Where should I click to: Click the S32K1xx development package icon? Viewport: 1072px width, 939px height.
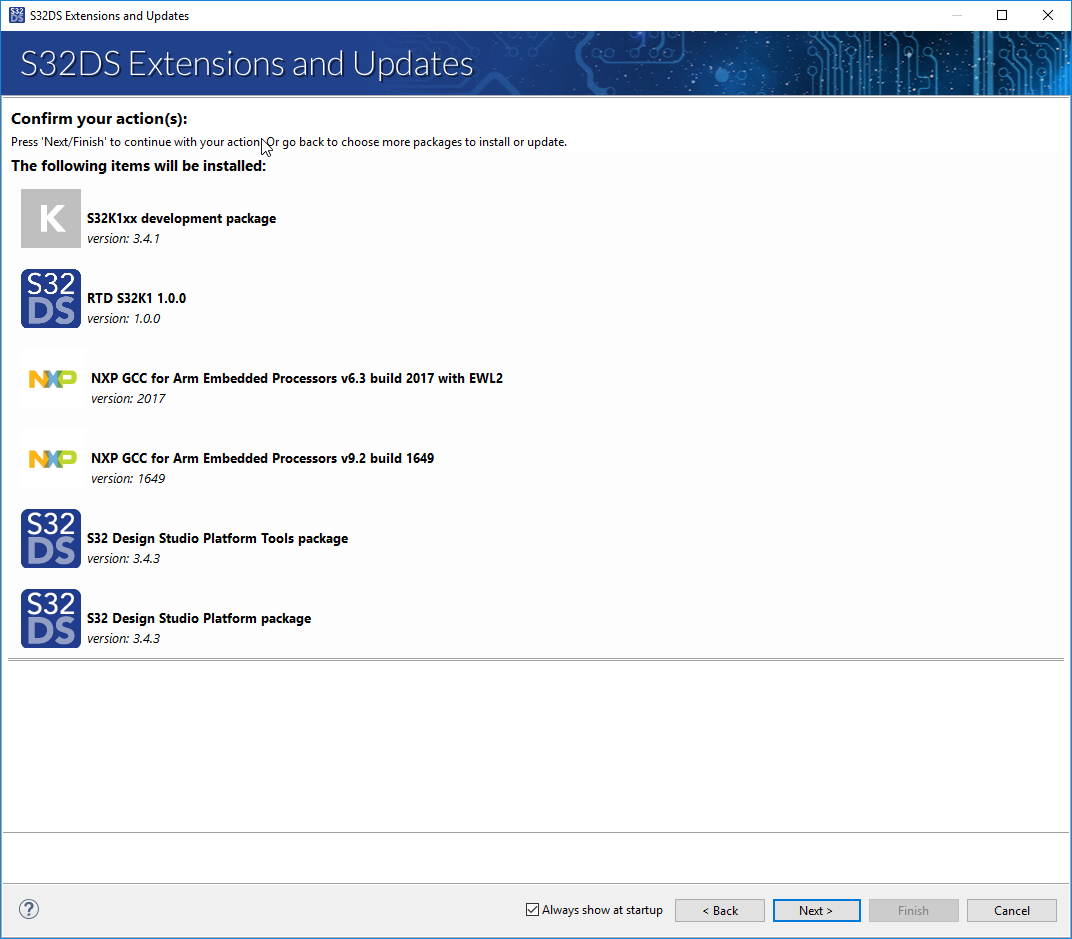pos(50,218)
